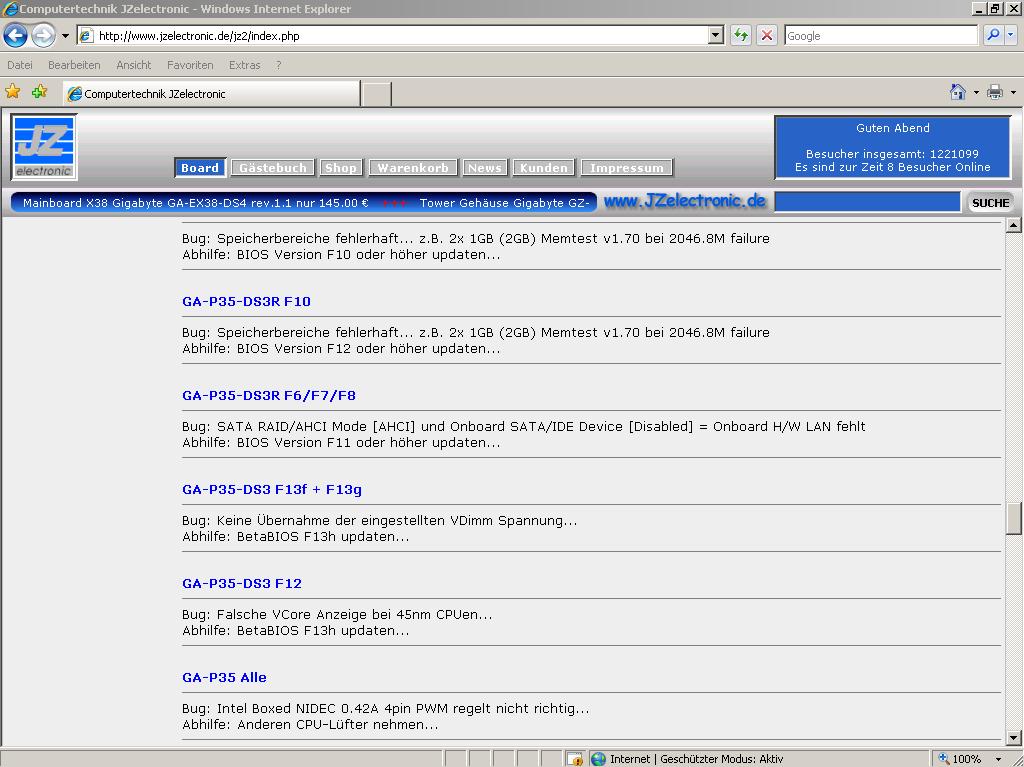Go forward with the browser Forward arrow

pyautogui.click(x=44, y=35)
